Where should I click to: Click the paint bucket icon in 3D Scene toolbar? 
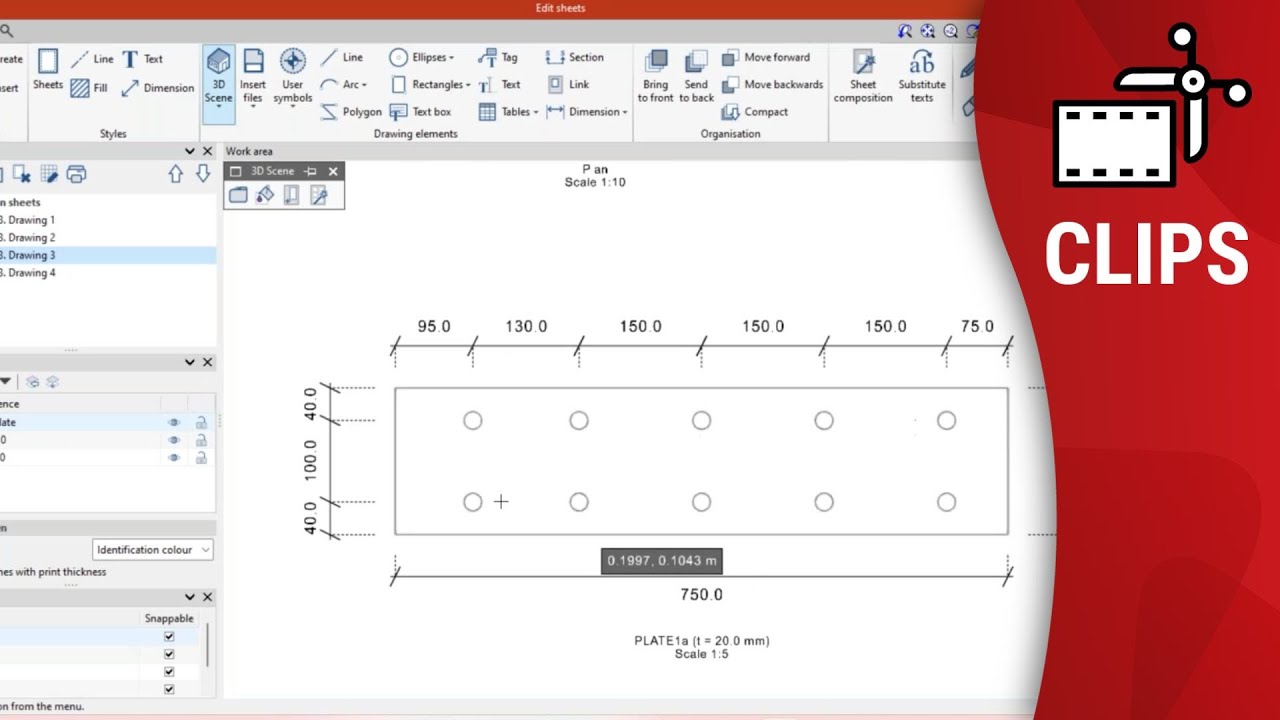[x=264, y=196]
